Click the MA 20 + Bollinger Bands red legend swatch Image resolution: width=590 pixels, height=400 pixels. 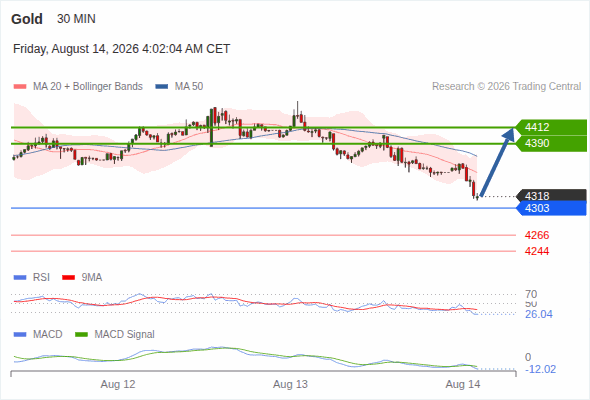(20, 87)
